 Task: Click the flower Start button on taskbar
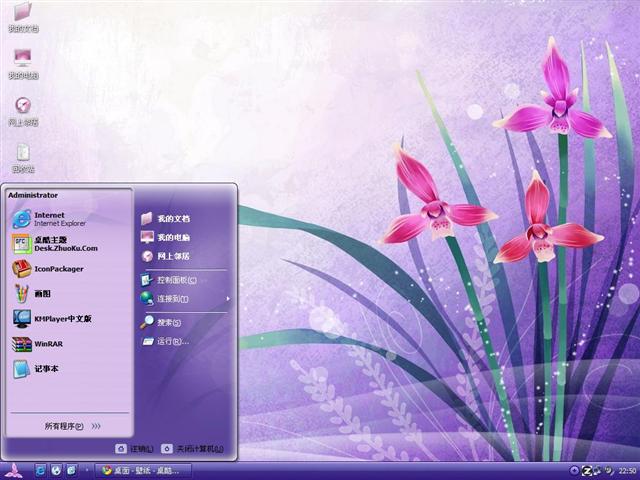pos(14,471)
